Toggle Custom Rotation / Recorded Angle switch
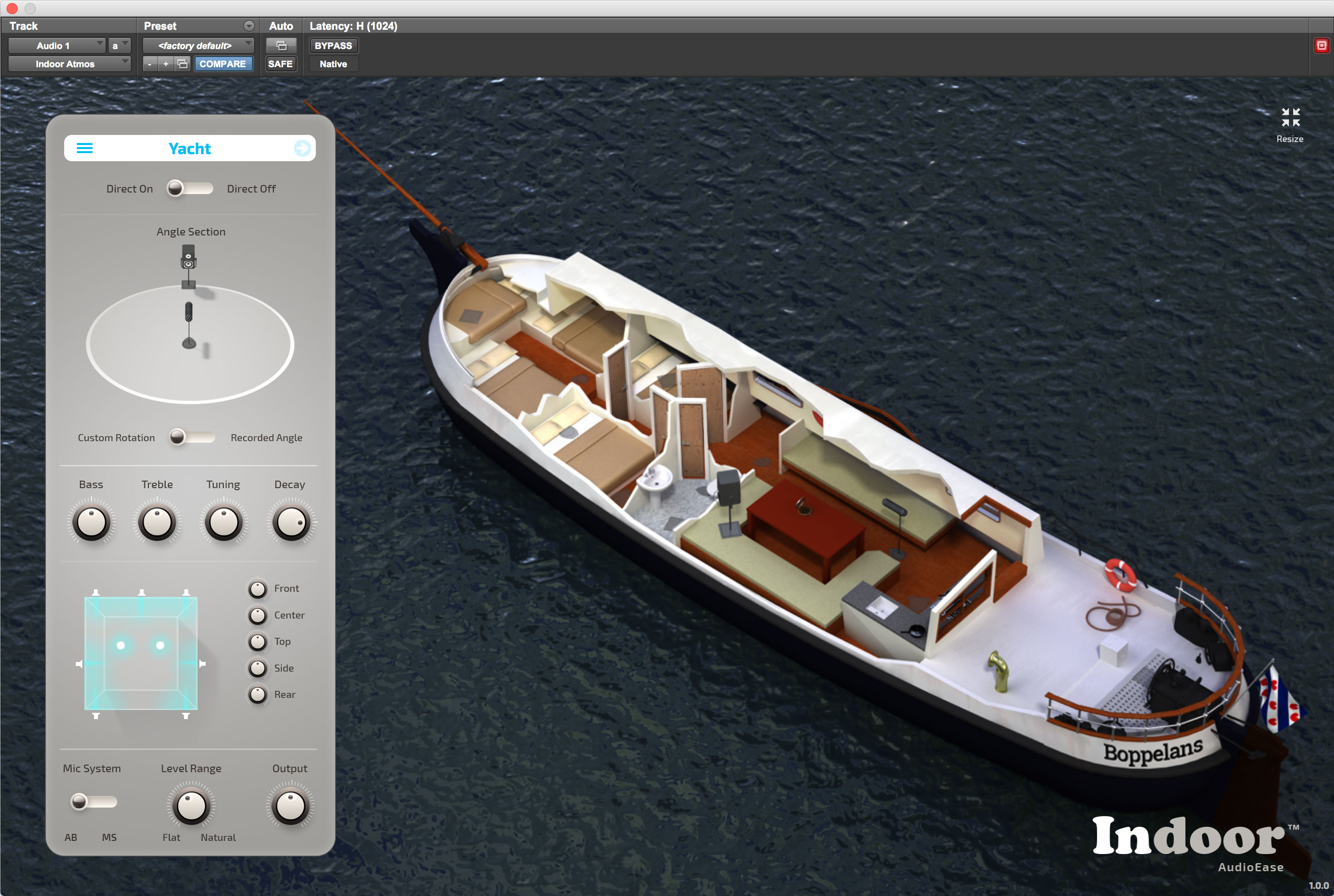The width and height of the screenshot is (1334, 896). point(192,437)
